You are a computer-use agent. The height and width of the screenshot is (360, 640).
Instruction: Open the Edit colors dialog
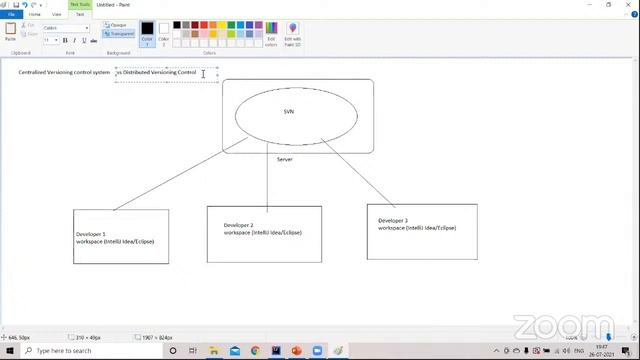tap(271, 34)
